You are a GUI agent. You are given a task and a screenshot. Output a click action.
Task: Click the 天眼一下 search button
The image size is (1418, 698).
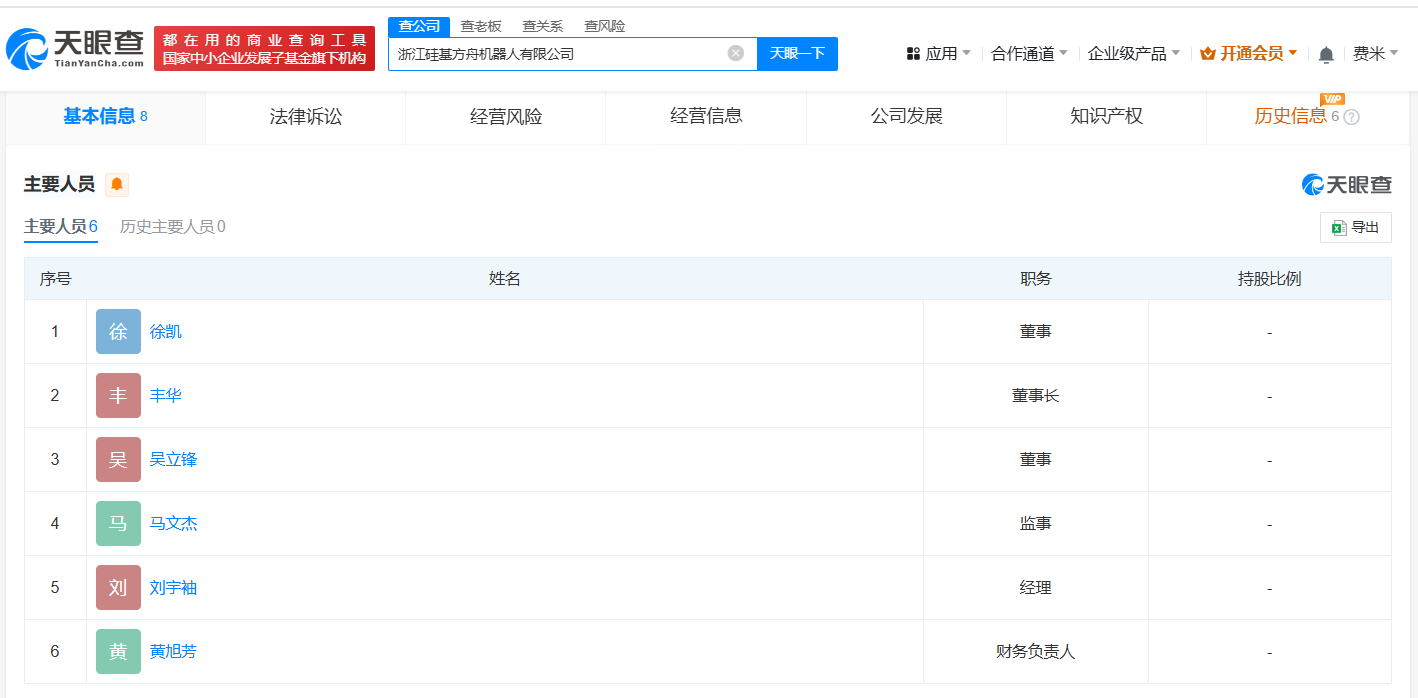click(797, 54)
